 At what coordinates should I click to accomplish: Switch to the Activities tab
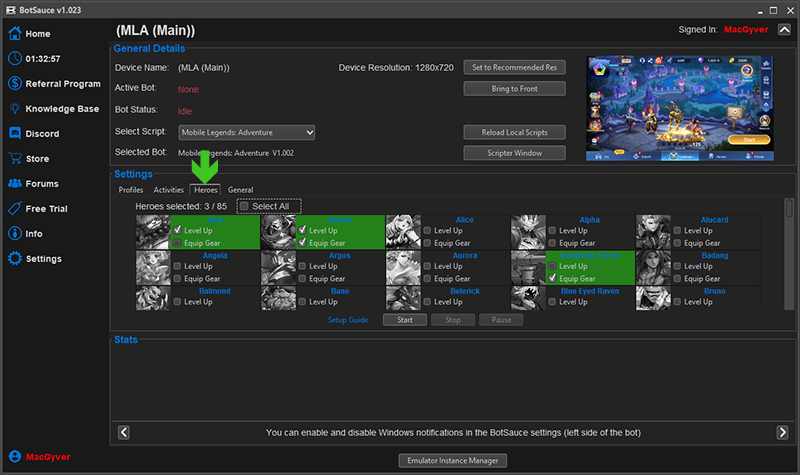(168, 190)
